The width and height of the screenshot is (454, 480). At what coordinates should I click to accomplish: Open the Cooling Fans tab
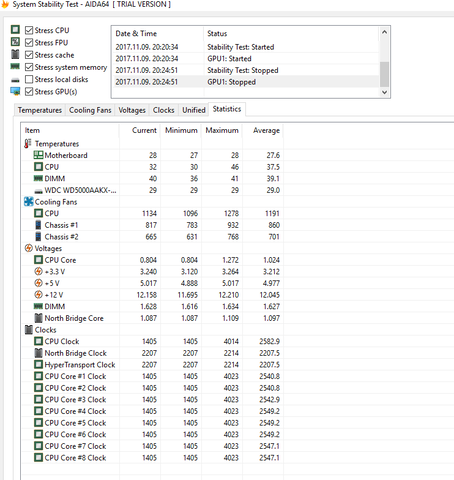(90, 110)
